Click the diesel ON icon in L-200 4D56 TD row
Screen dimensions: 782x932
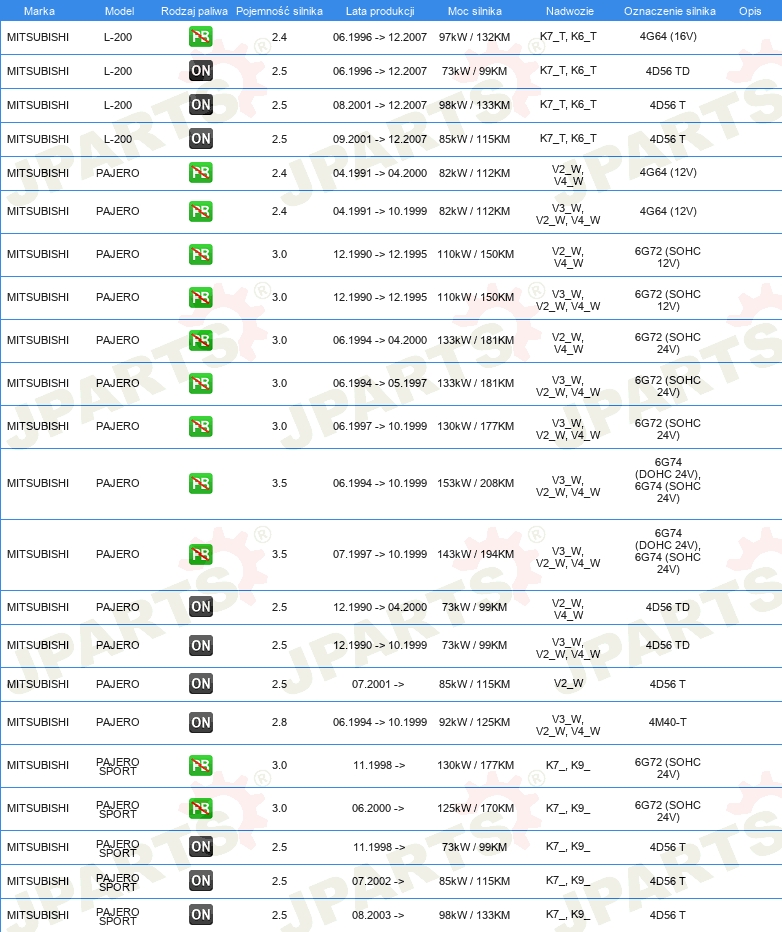pyautogui.click(x=201, y=71)
